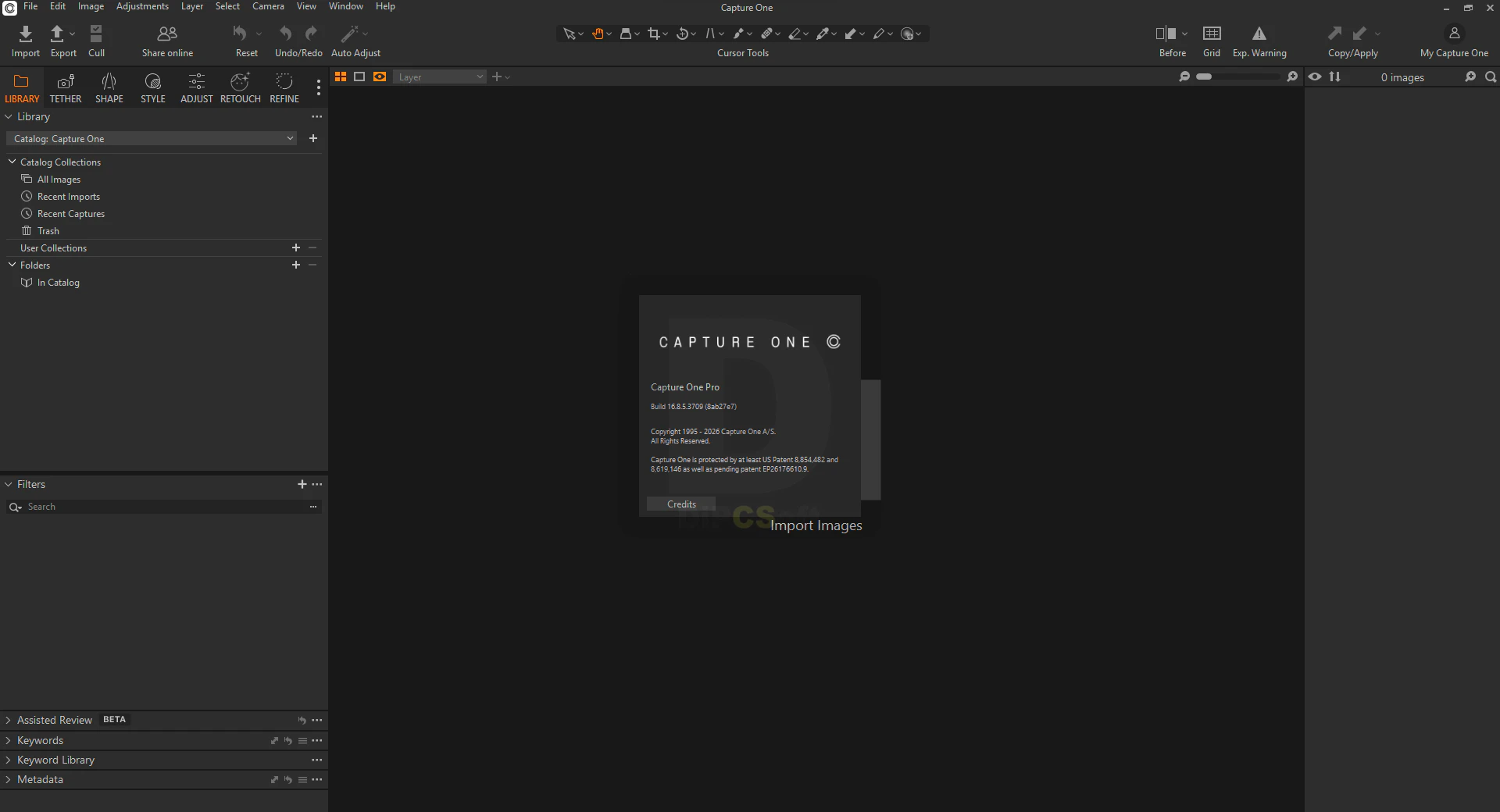The width and height of the screenshot is (1500, 812).
Task: Add a folder with Folders plus
Action: click(296, 265)
